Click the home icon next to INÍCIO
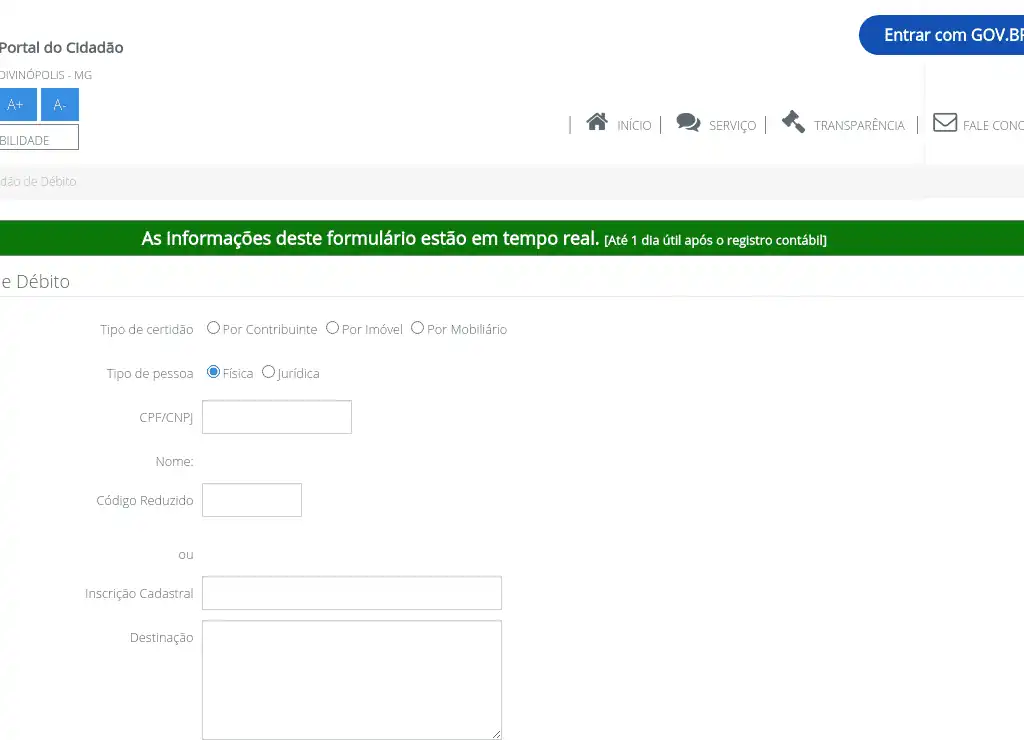1024x740 pixels. click(597, 122)
